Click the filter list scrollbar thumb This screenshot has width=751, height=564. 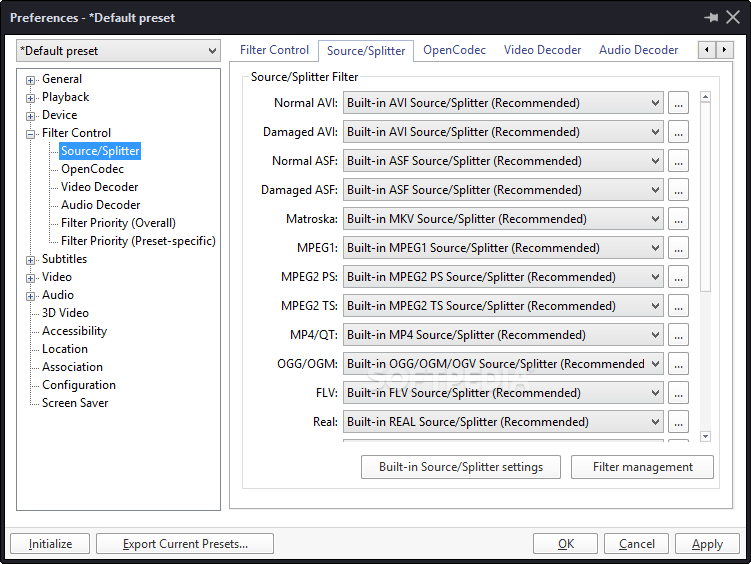coord(705,196)
